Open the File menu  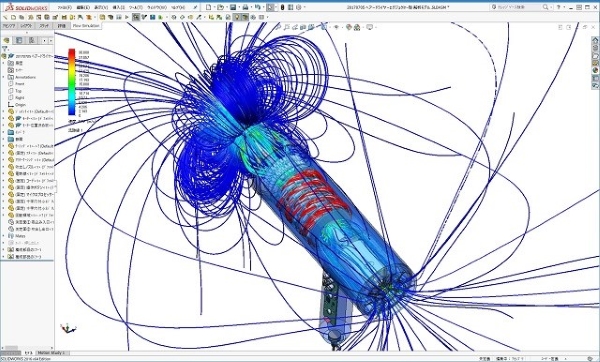(x=65, y=7)
